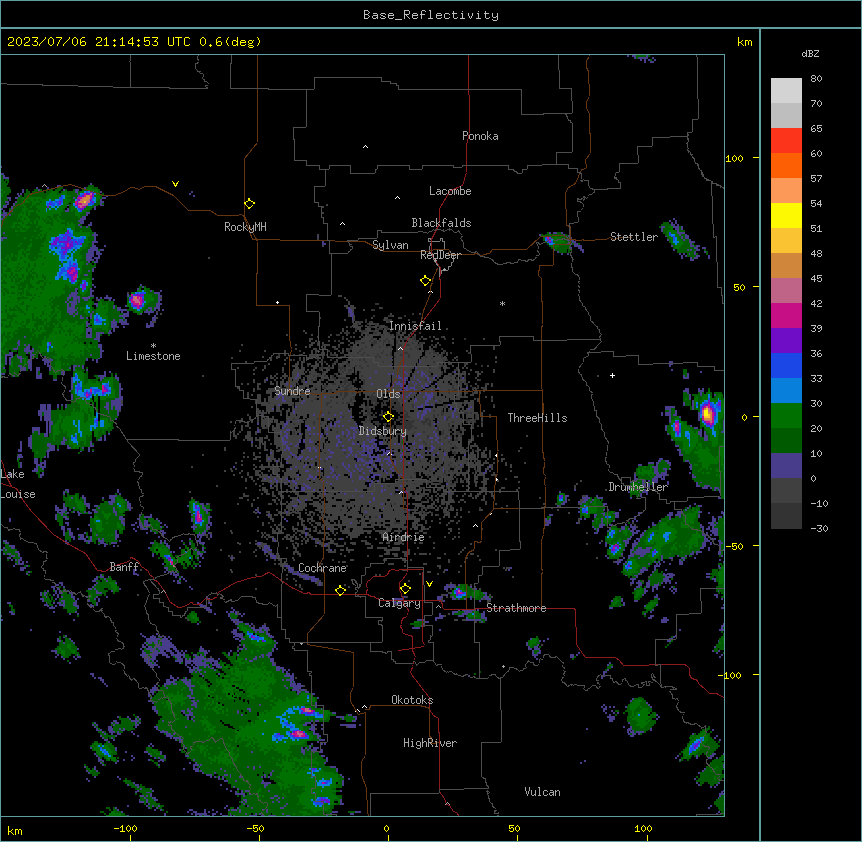Click the RedDeer city label
The height and width of the screenshot is (842, 862).
click(x=440, y=255)
